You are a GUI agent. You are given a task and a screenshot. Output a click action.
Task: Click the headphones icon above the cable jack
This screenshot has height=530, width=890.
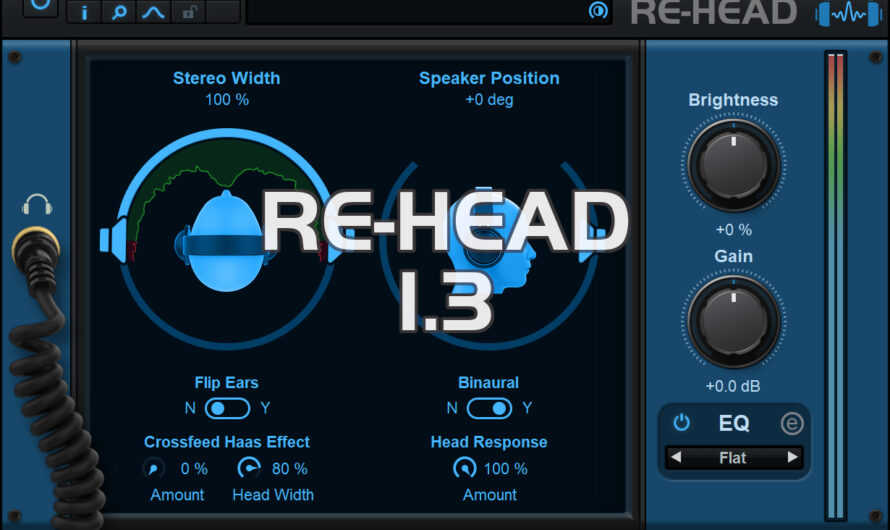point(37,205)
